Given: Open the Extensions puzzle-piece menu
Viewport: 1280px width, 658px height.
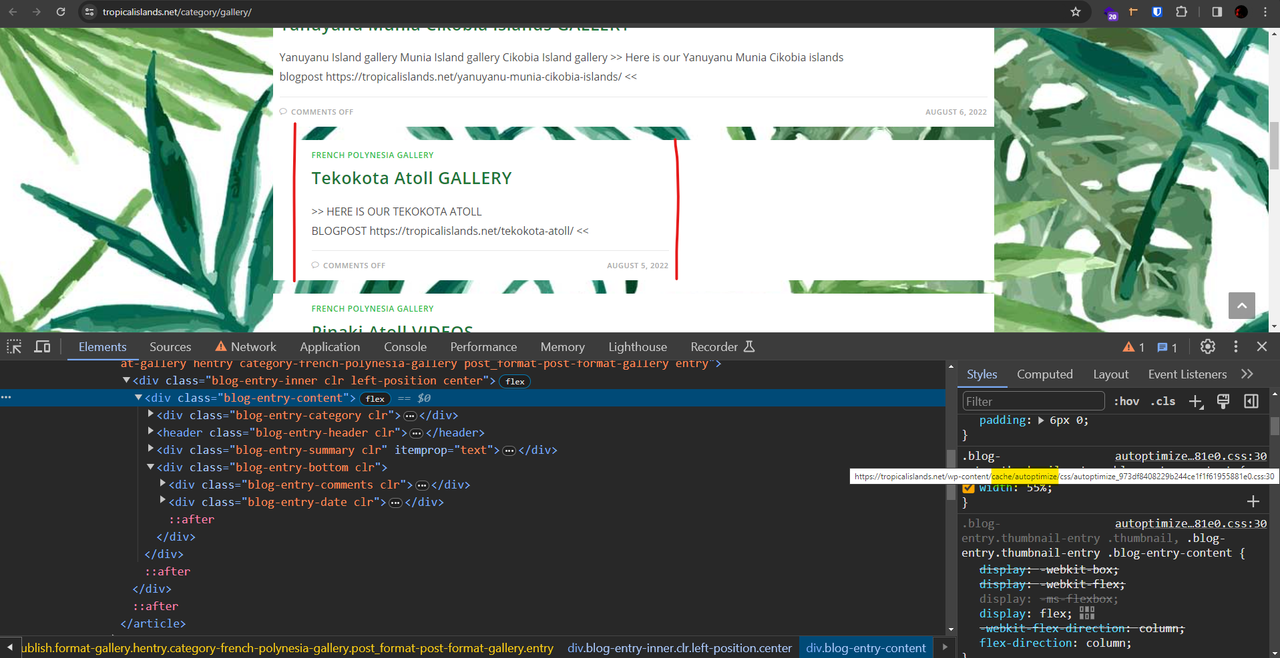Looking at the screenshot, I should click(x=1181, y=12).
